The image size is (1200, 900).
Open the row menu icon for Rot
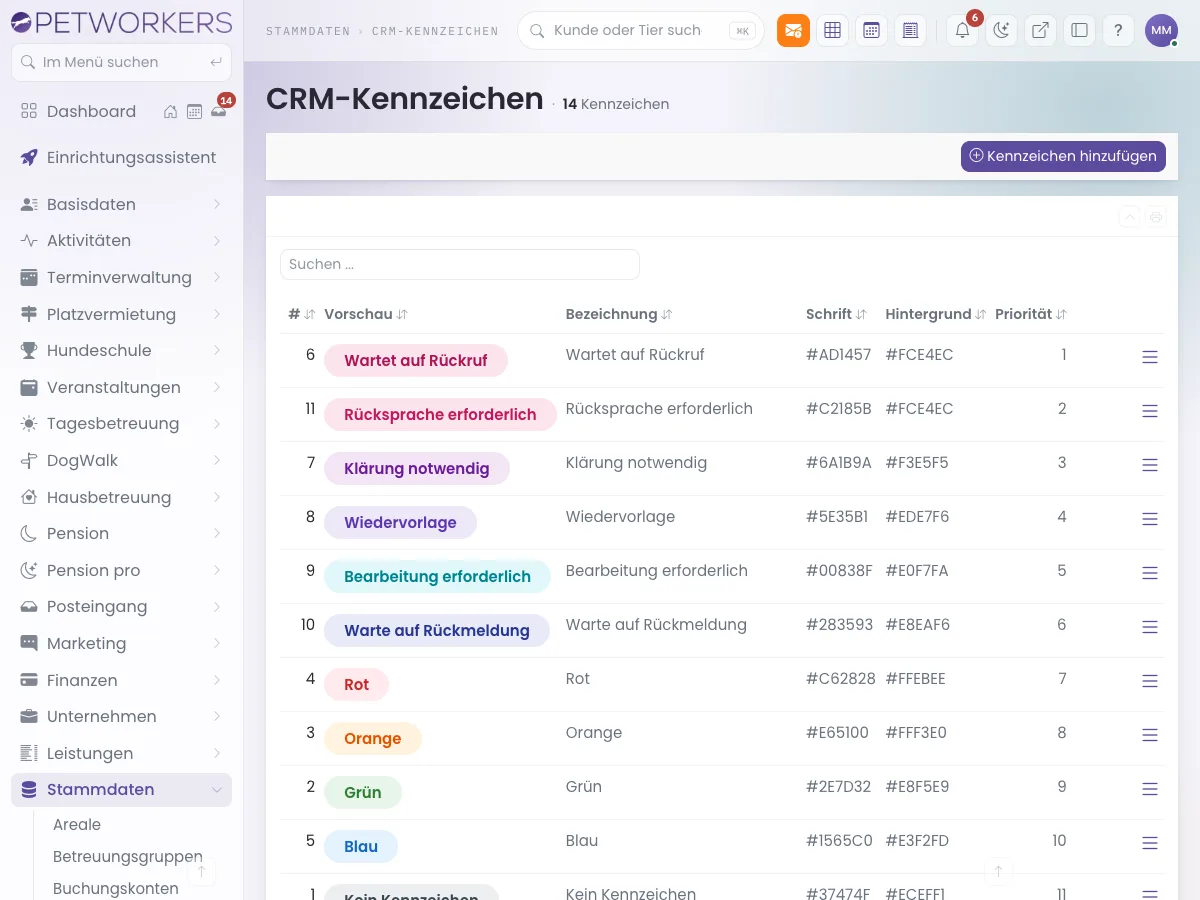pyautogui.click(x=1150, y=681)
